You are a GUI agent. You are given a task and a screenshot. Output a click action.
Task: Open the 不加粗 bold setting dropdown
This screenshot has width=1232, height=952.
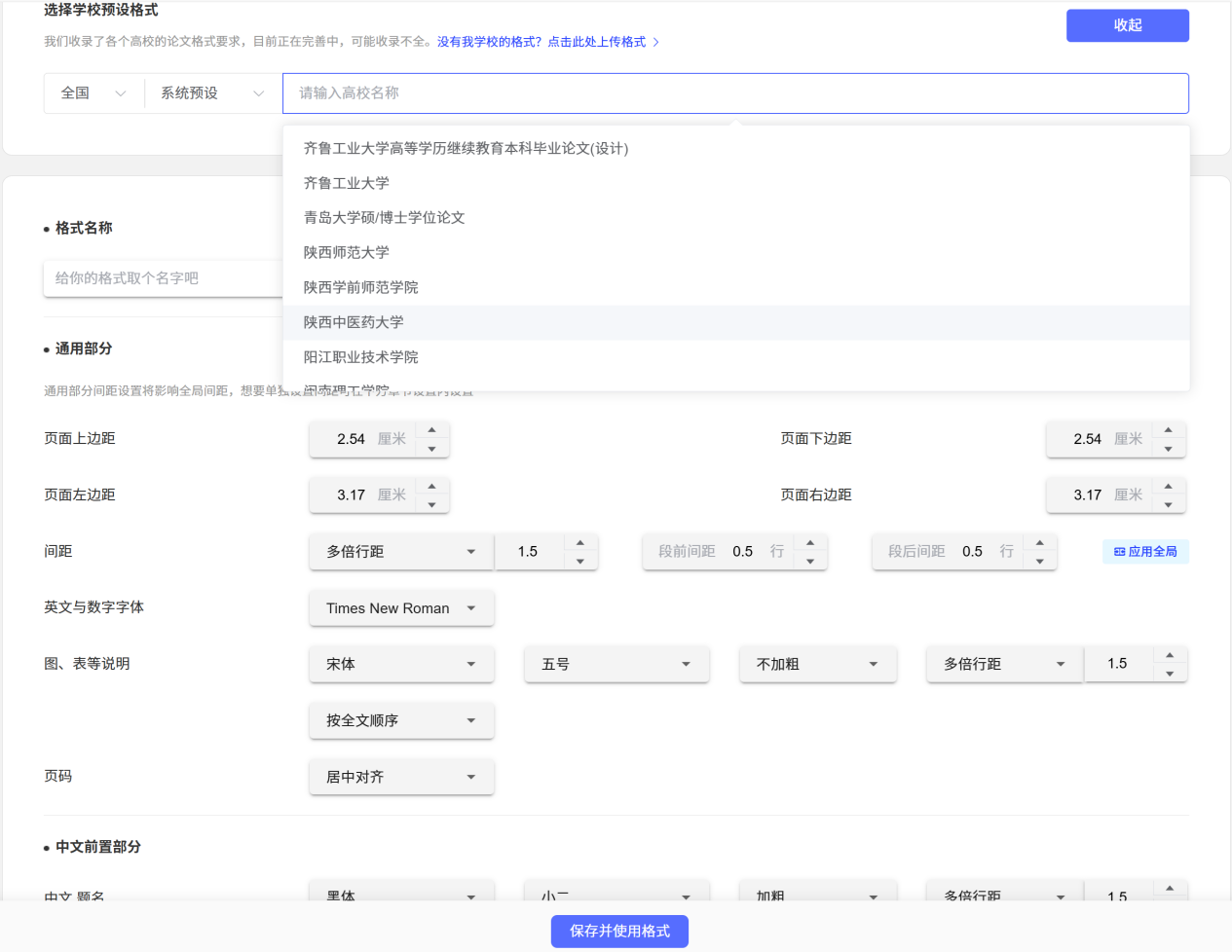point(817,664)
